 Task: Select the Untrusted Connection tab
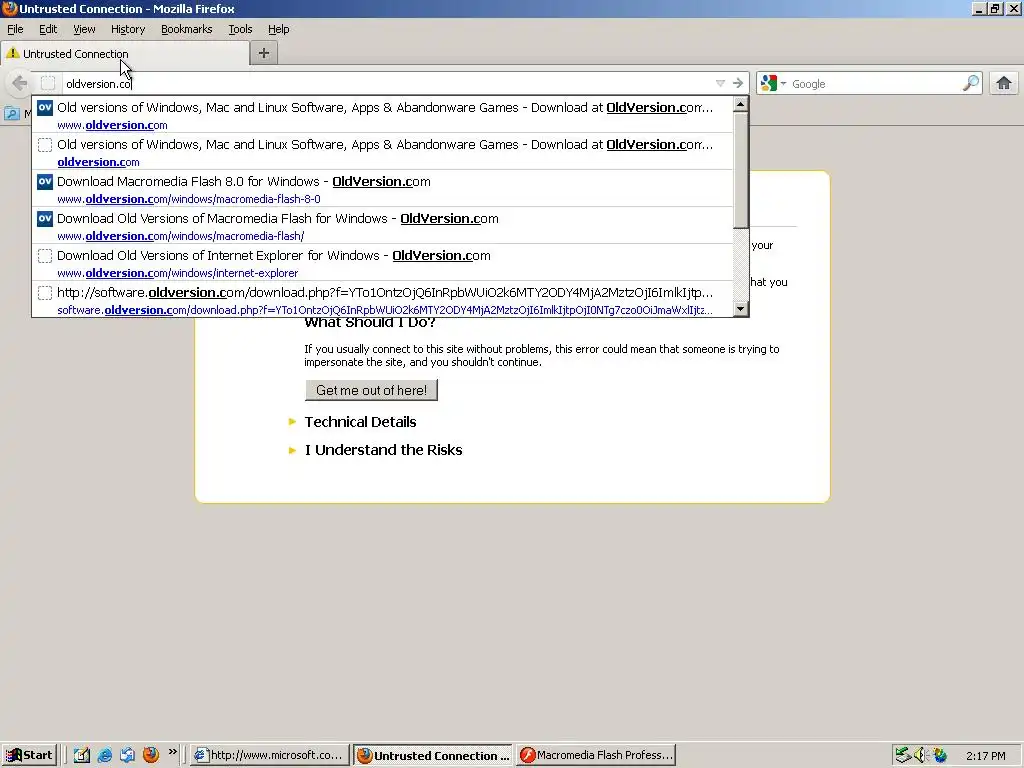pos(125,54)
